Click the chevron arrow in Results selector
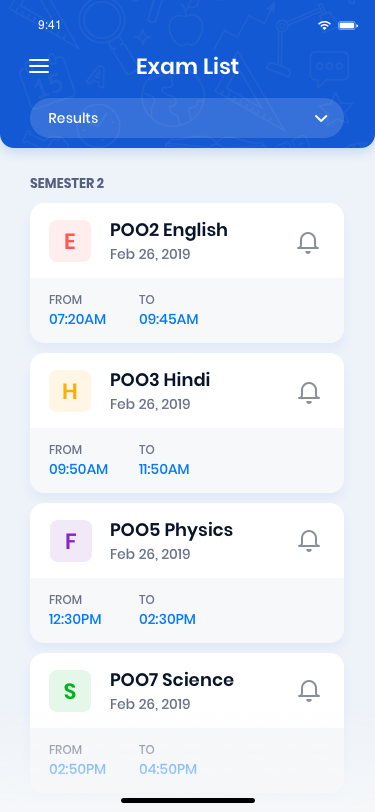The height and width of the screenshot is (812, 375). [321, 119]
